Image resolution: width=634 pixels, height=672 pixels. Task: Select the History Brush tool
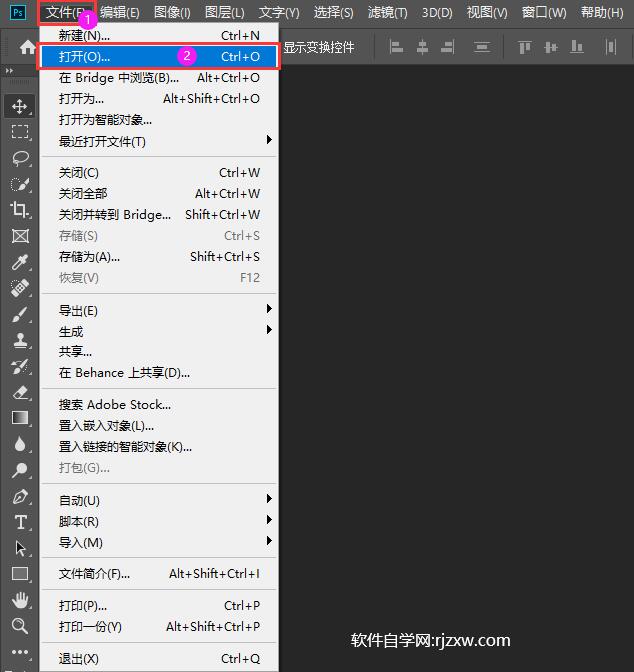[20, 366]
